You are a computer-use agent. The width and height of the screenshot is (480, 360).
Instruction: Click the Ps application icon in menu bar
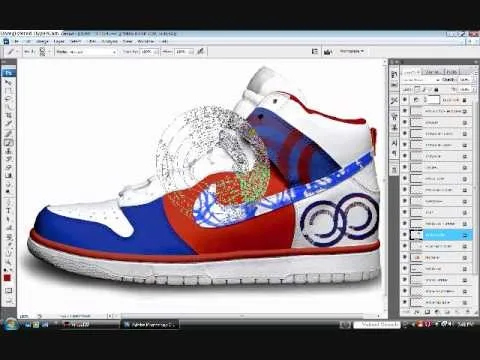pos(6,41)
